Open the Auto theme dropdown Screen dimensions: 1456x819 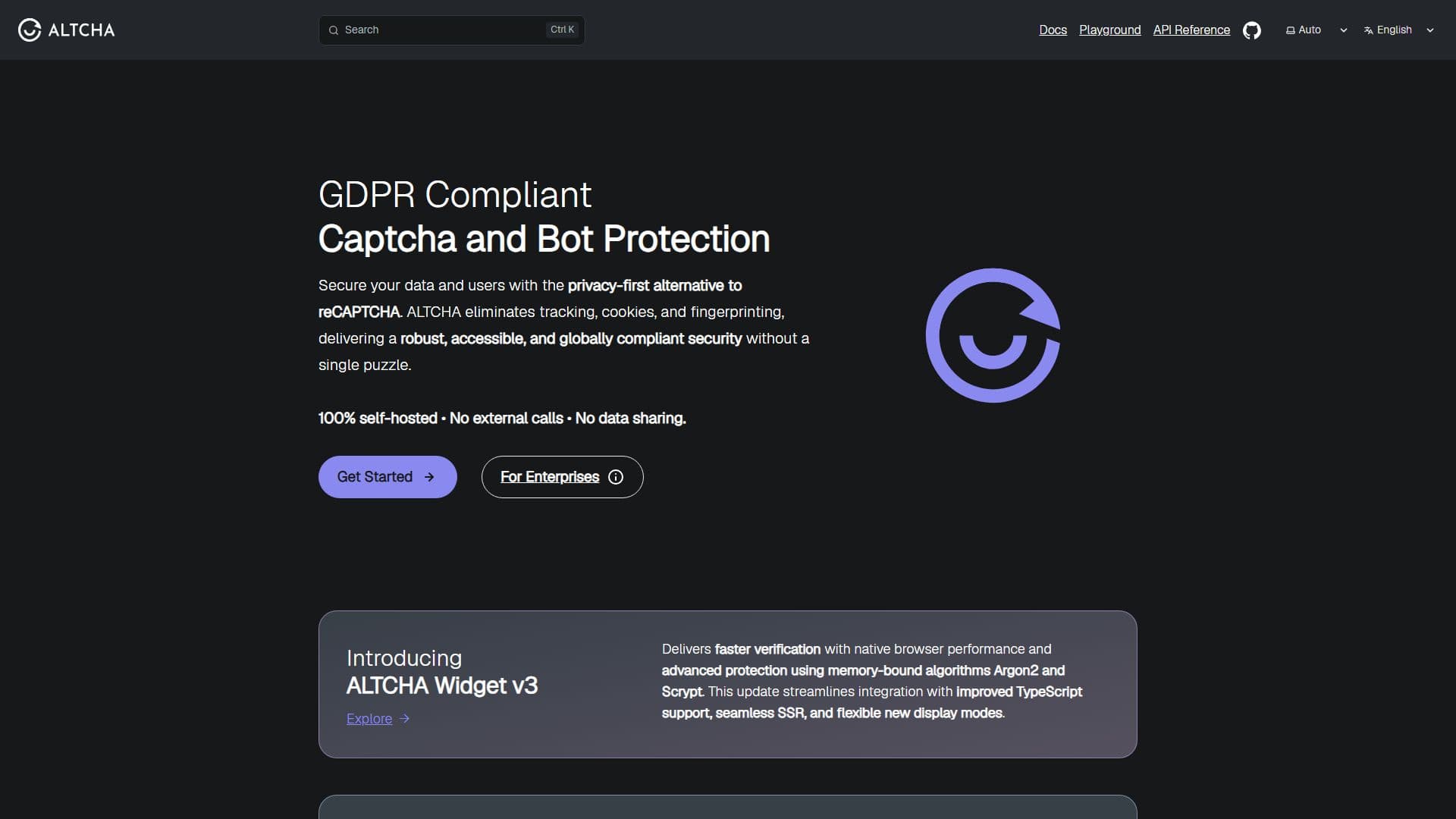[x=1317, y=30]
